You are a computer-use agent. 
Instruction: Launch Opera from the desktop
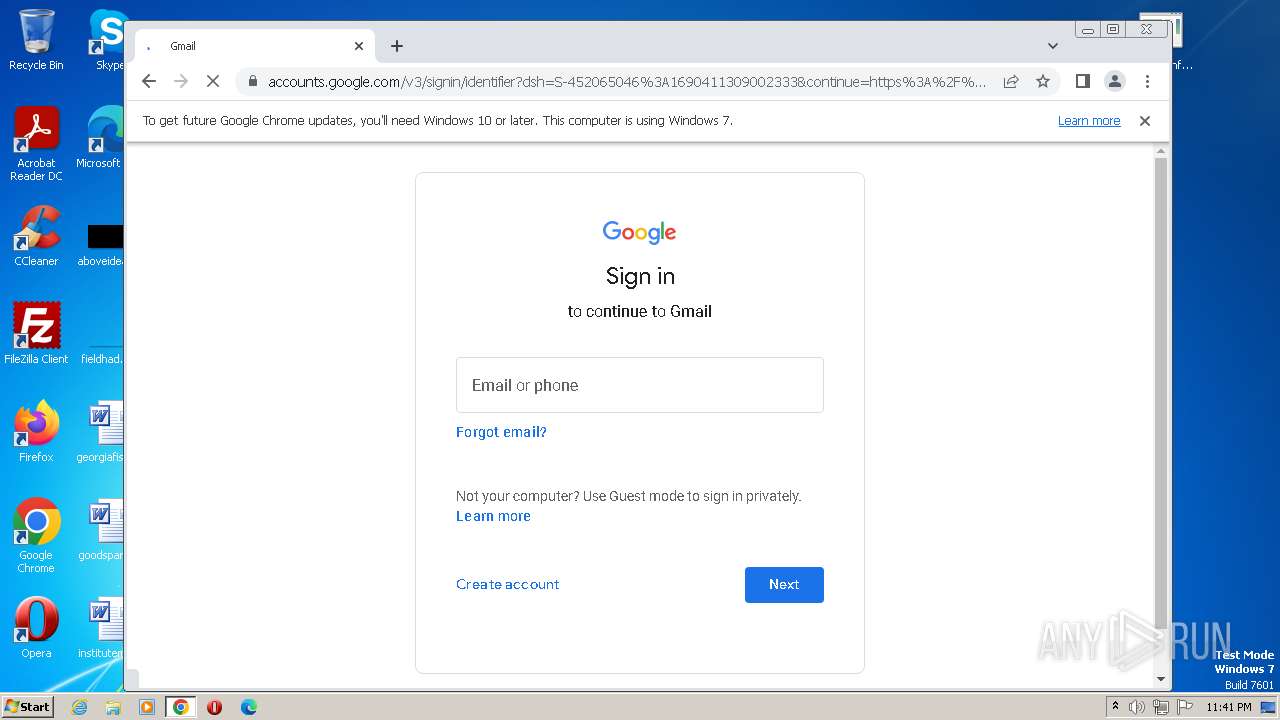tap(36, 628)
